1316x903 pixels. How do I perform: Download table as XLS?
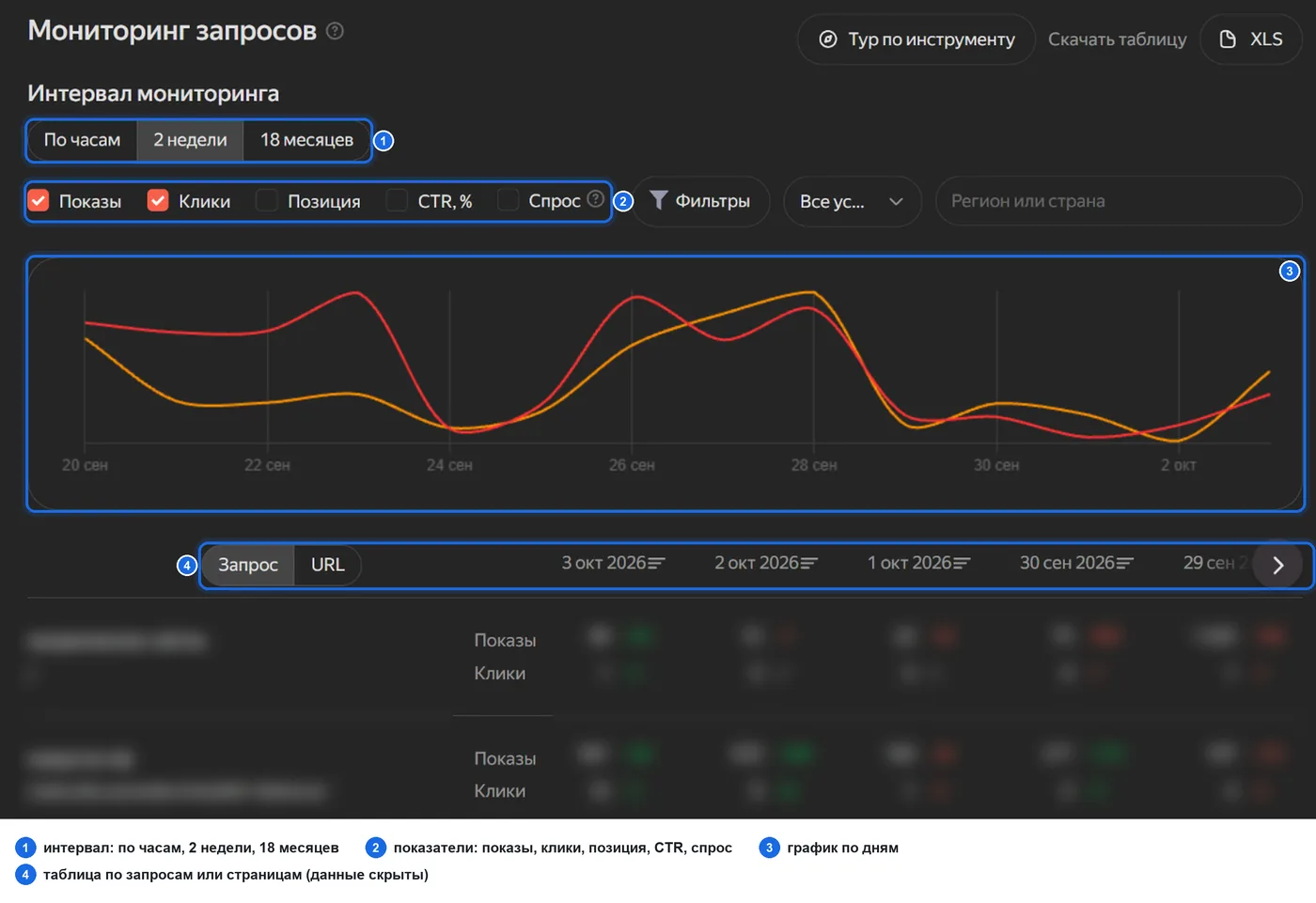pos(1251,39)
